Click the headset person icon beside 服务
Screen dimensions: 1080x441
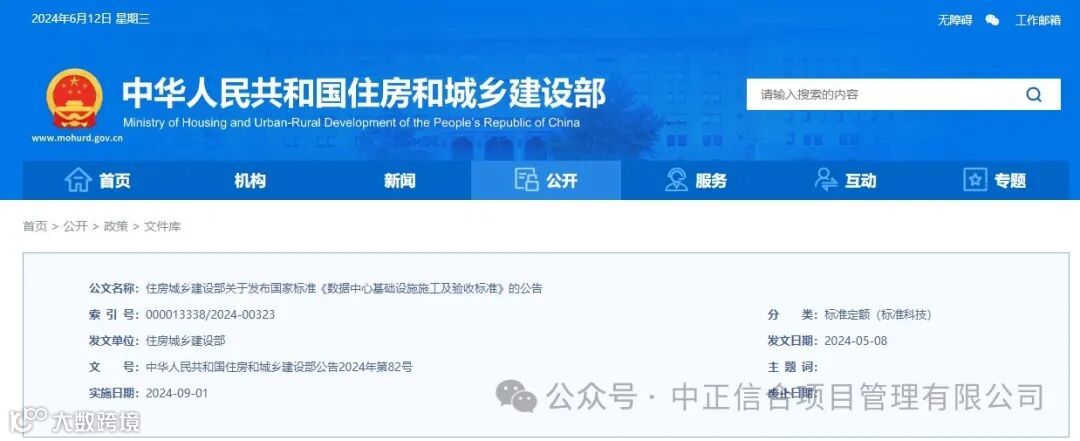[x=676, y=180]
